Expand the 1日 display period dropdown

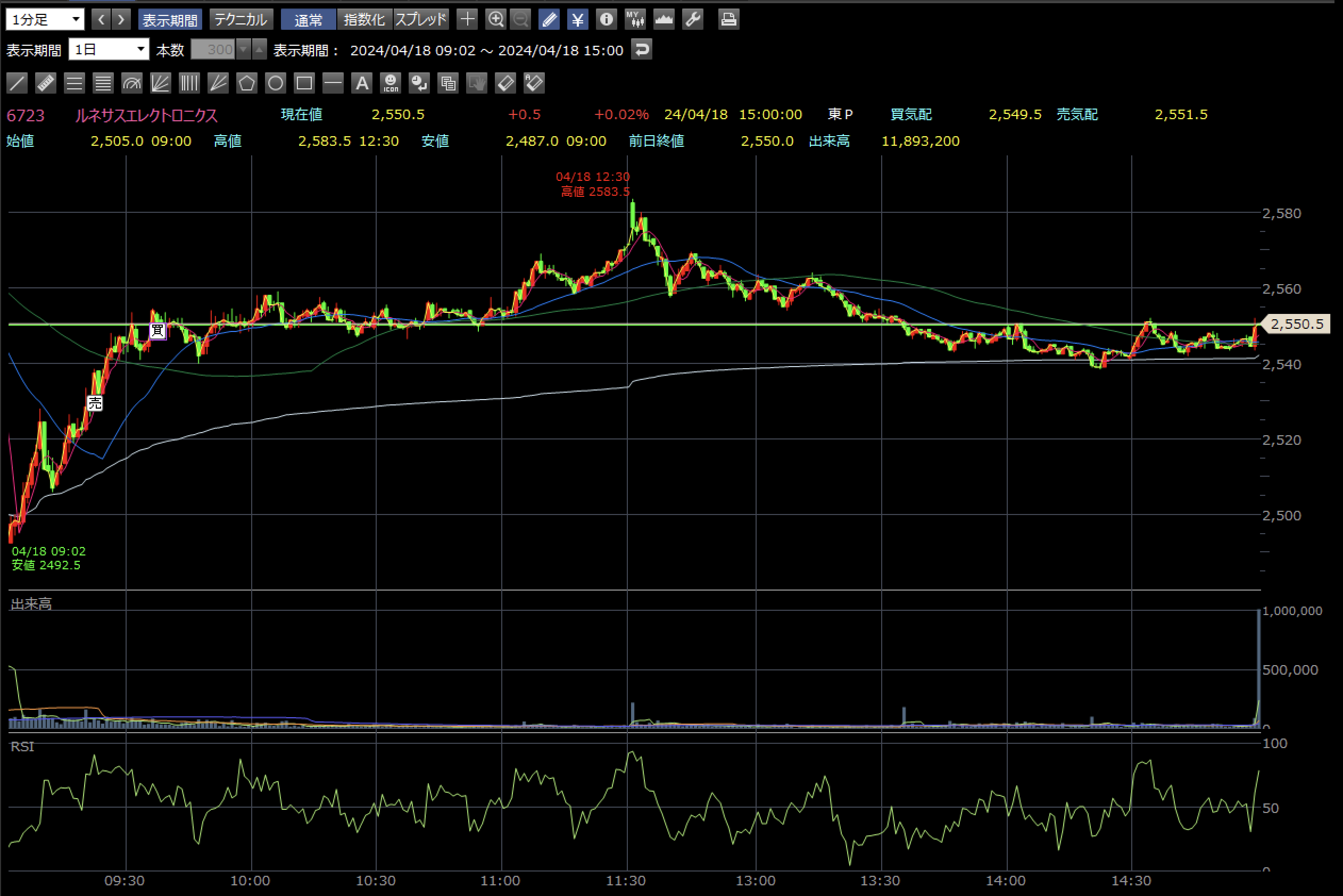click(109, 49)
